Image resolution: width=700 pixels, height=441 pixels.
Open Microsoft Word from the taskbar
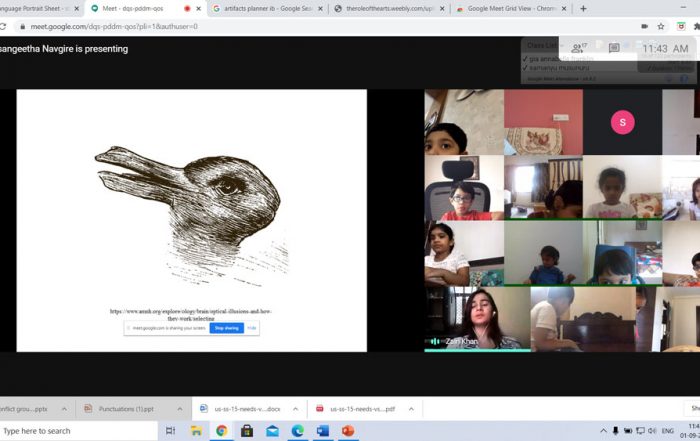(323, 431)
